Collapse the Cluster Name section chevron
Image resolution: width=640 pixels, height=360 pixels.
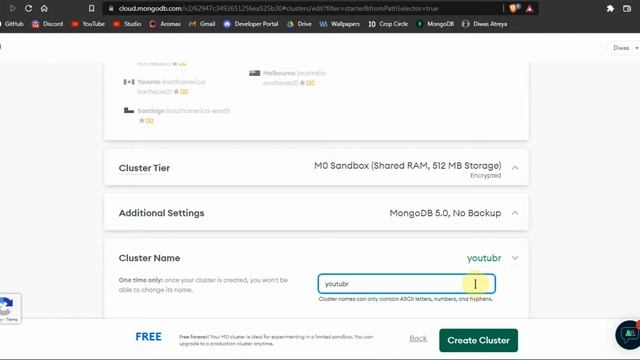[515, 258]
